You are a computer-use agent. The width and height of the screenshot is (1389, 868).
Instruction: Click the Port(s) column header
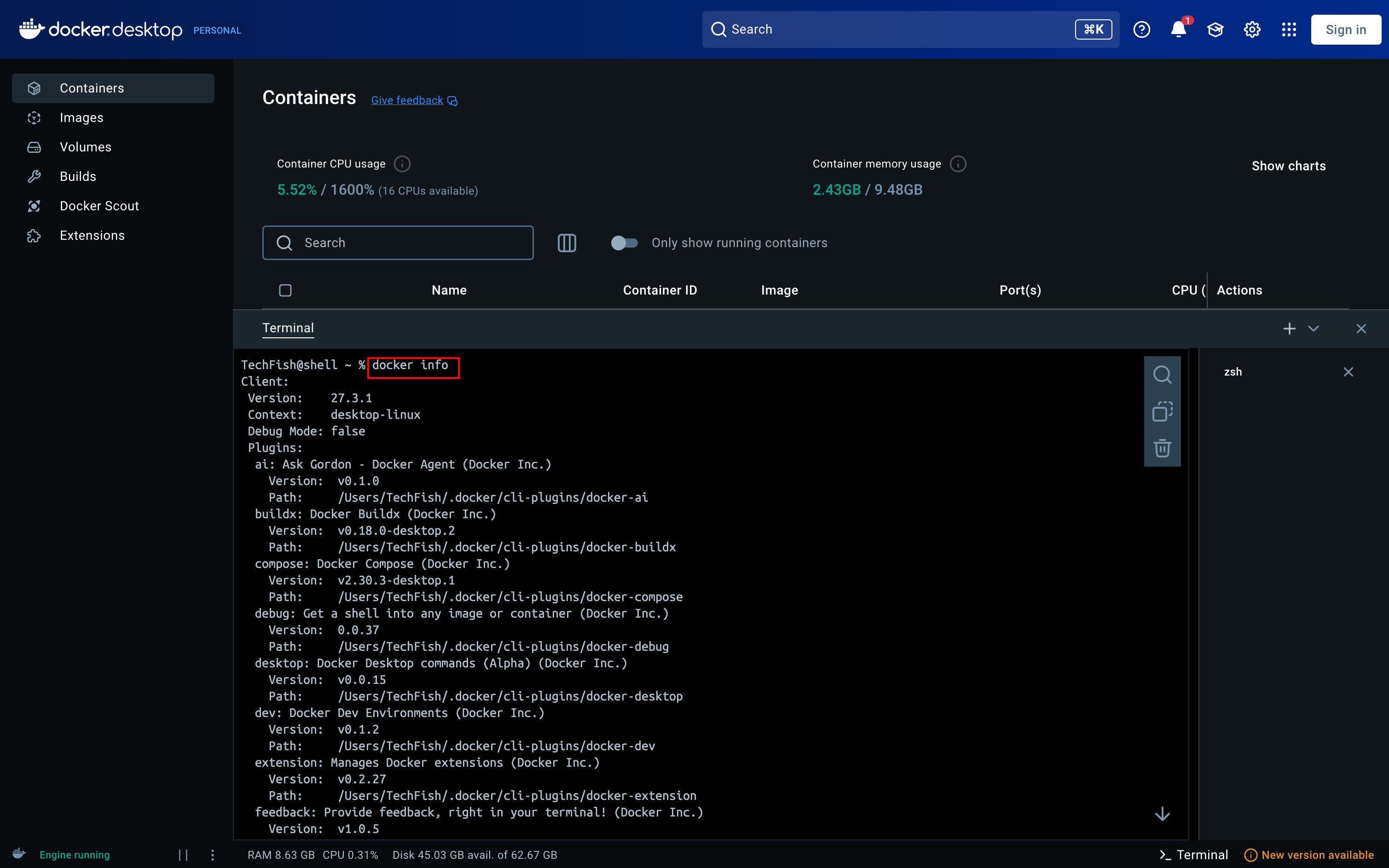[x=1020, y=290]
